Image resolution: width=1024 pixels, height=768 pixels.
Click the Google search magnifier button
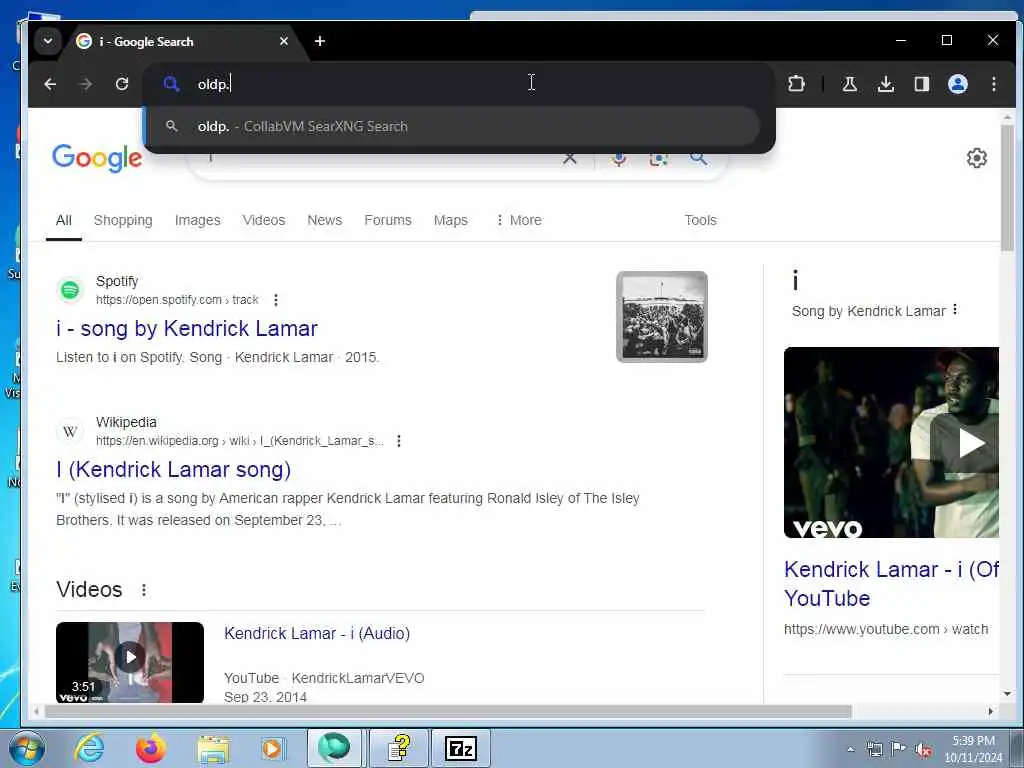[x=698, y=159]
